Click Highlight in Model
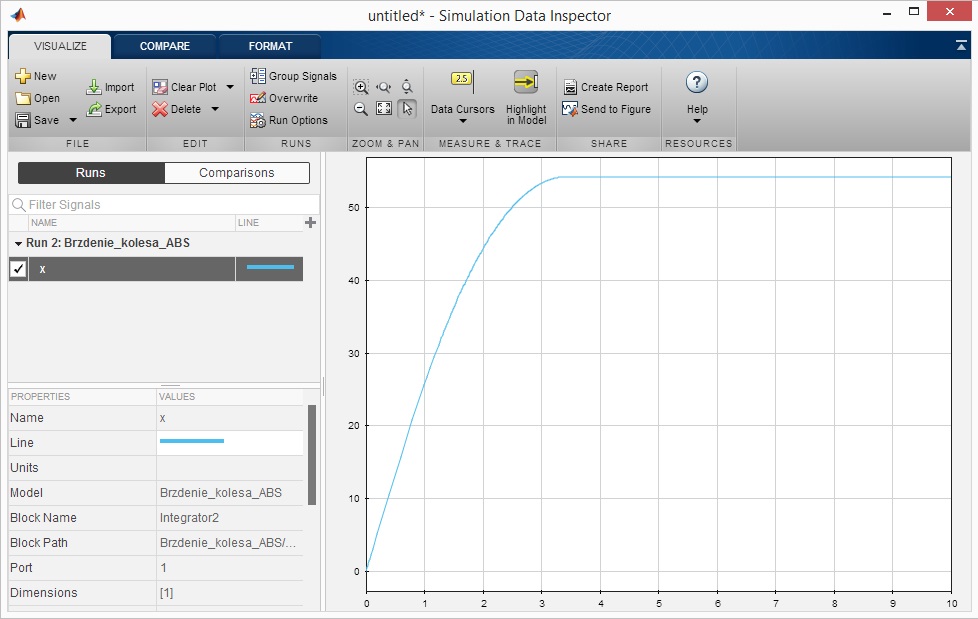 pos(526,97)
